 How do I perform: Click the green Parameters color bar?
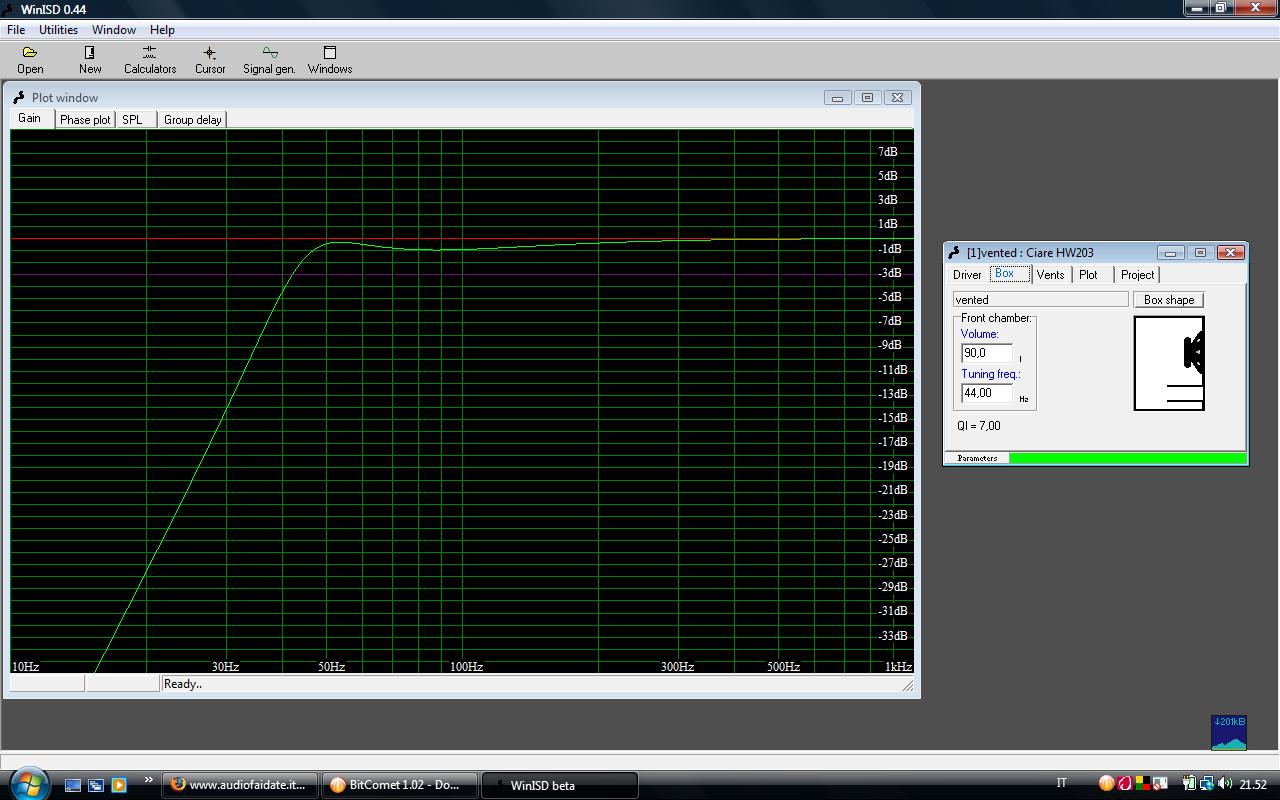(x=1127, y=458)
